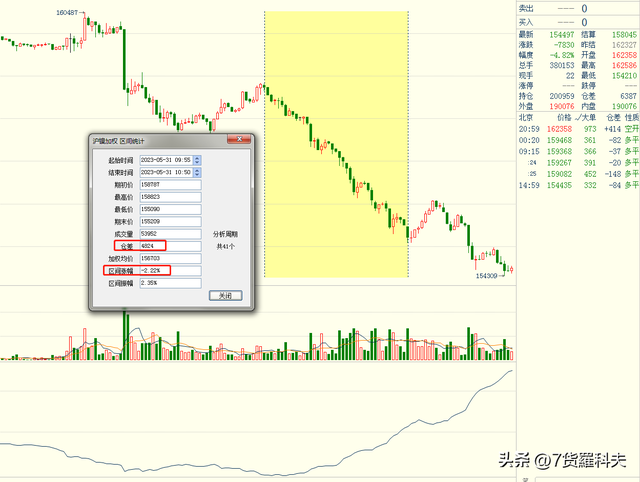640x482 pixels.
Task: Select the 成交量 field showing 53952
Action: coord(170,234)
